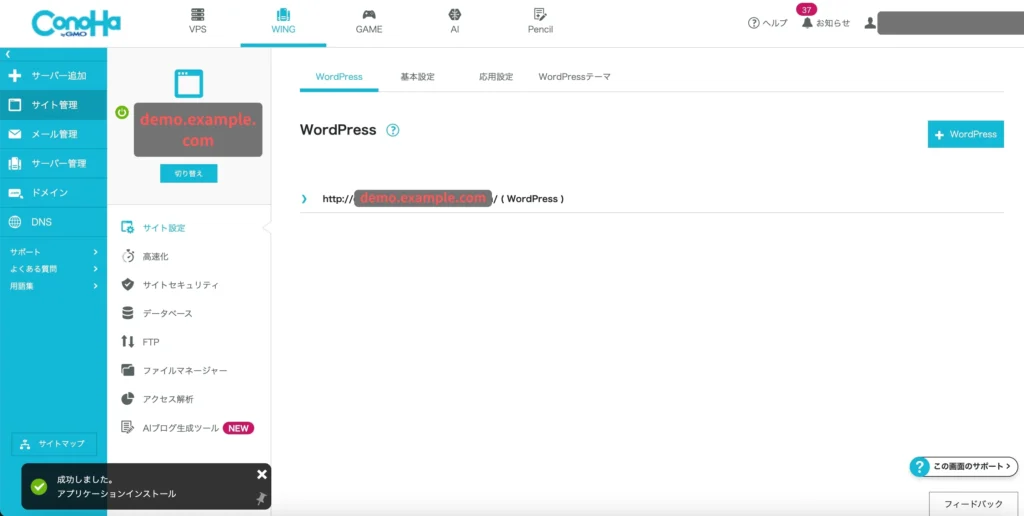Open the AI service tab
The image size is (1024, 516).
tap(455, 22)
